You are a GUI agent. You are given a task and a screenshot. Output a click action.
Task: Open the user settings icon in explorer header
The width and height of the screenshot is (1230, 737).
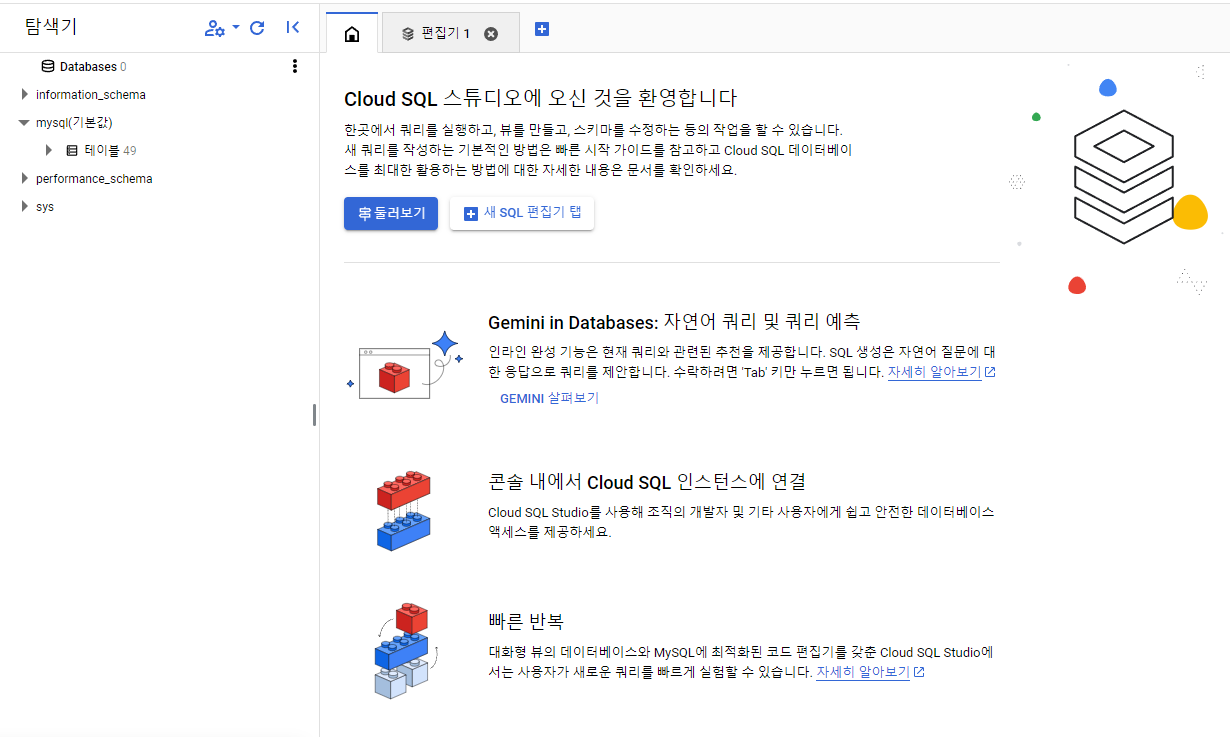[214, 28]
